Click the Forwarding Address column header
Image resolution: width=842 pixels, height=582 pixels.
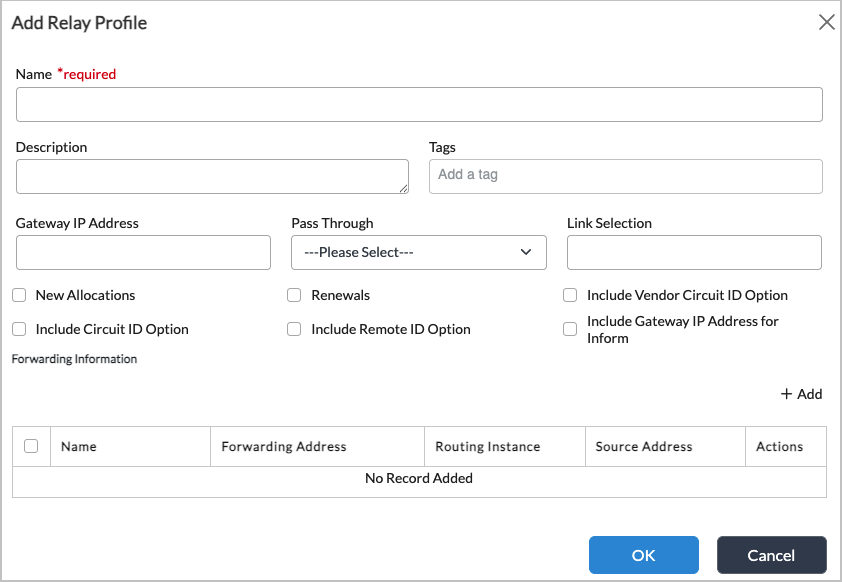(x=284, y=447)
